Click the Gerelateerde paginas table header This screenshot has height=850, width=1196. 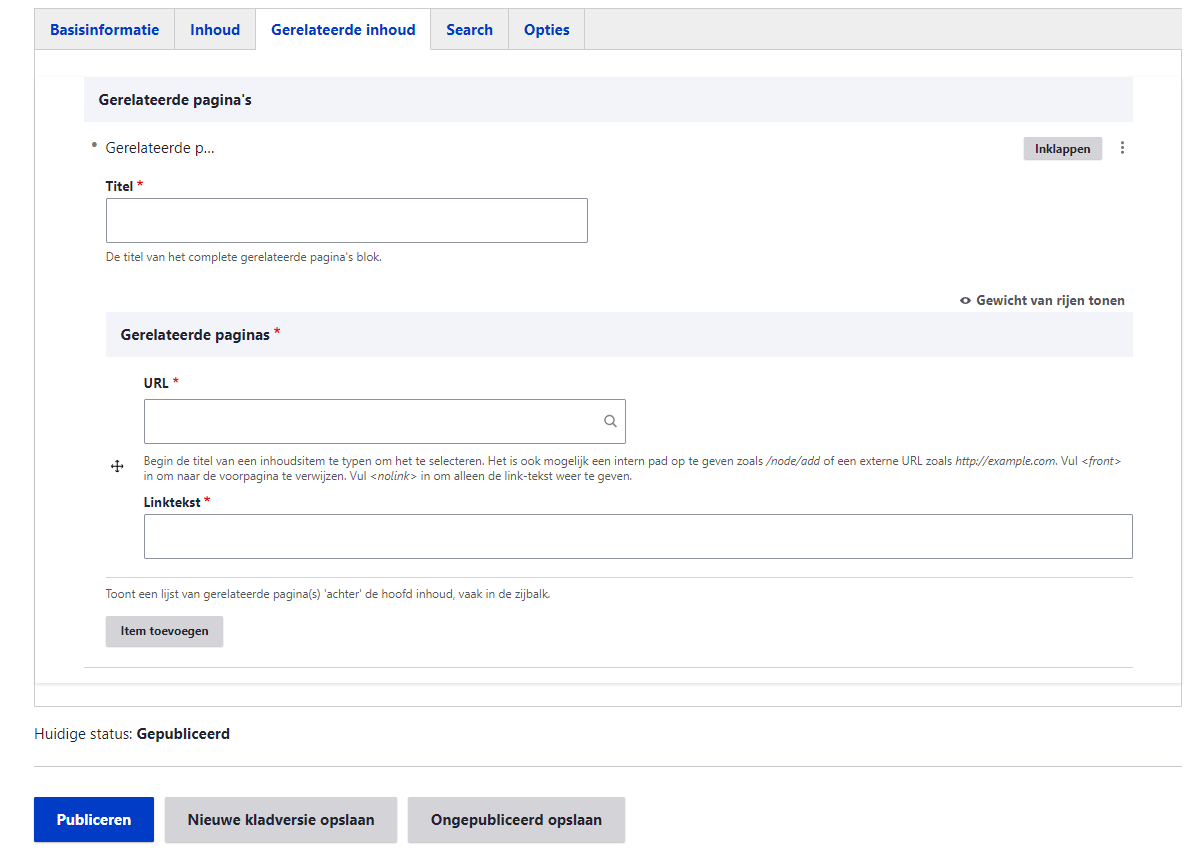[195, 335]
